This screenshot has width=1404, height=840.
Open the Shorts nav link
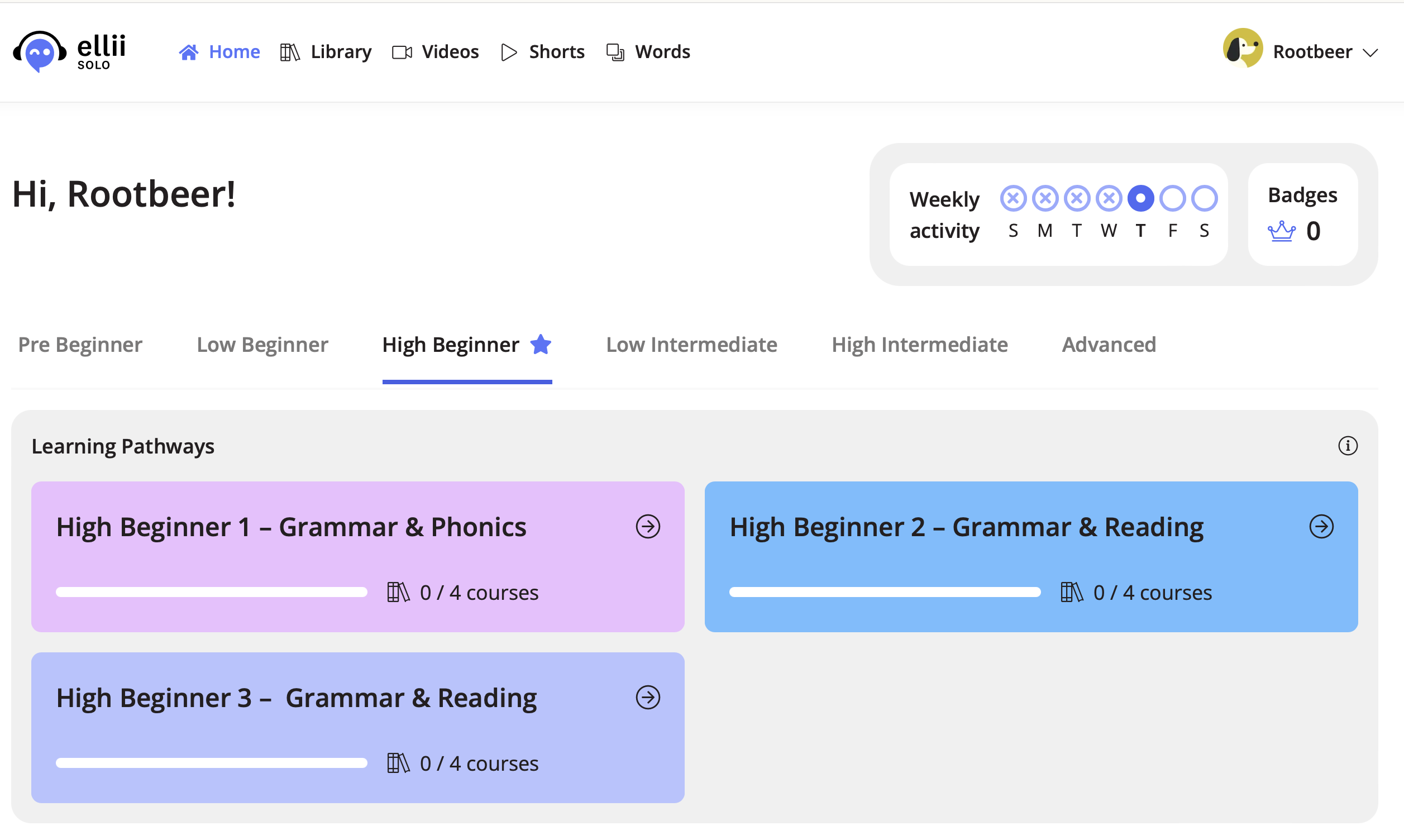click(543, 52)
